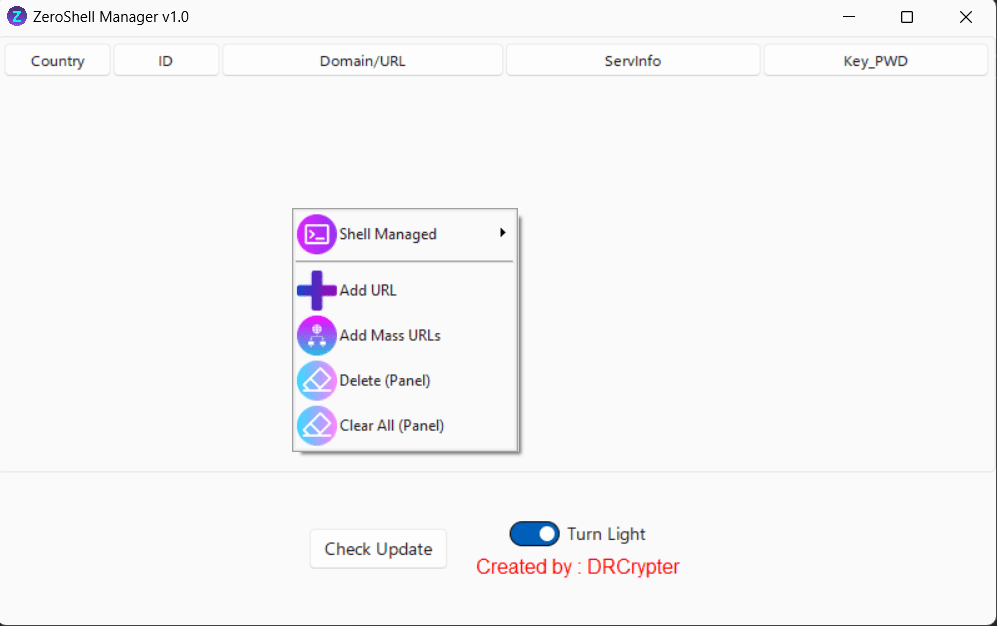
Task: Maximize the ZeroShell Manager window
Action: (907, 17)
